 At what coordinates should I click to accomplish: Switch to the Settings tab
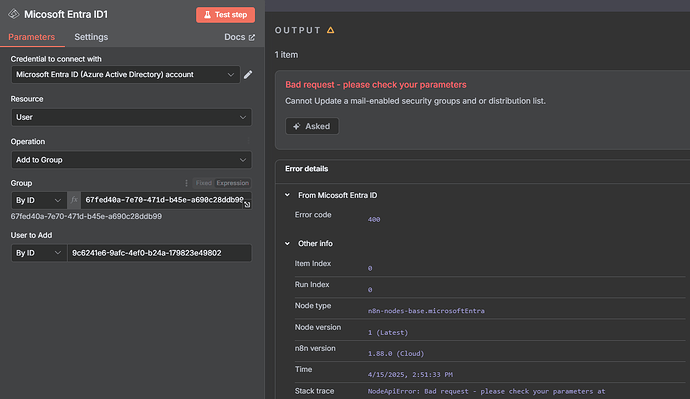(91, 37)
